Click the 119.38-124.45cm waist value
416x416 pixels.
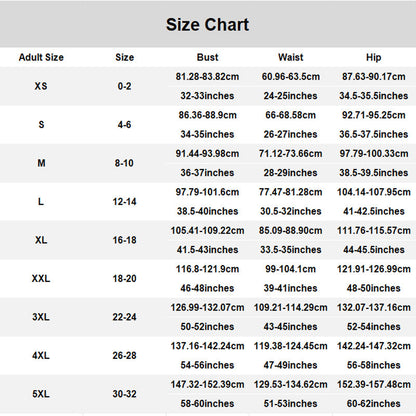pos(291,346)
